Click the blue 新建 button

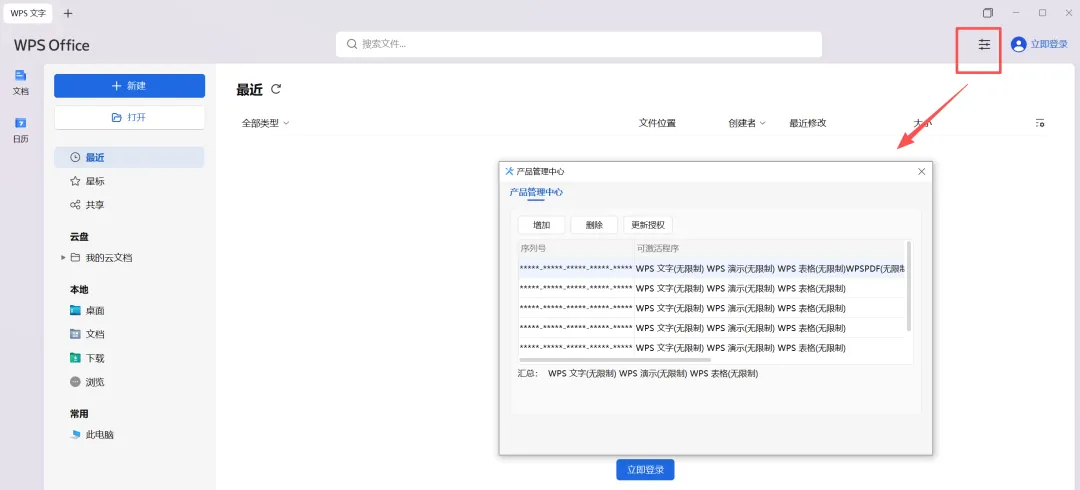click(129, 85)
